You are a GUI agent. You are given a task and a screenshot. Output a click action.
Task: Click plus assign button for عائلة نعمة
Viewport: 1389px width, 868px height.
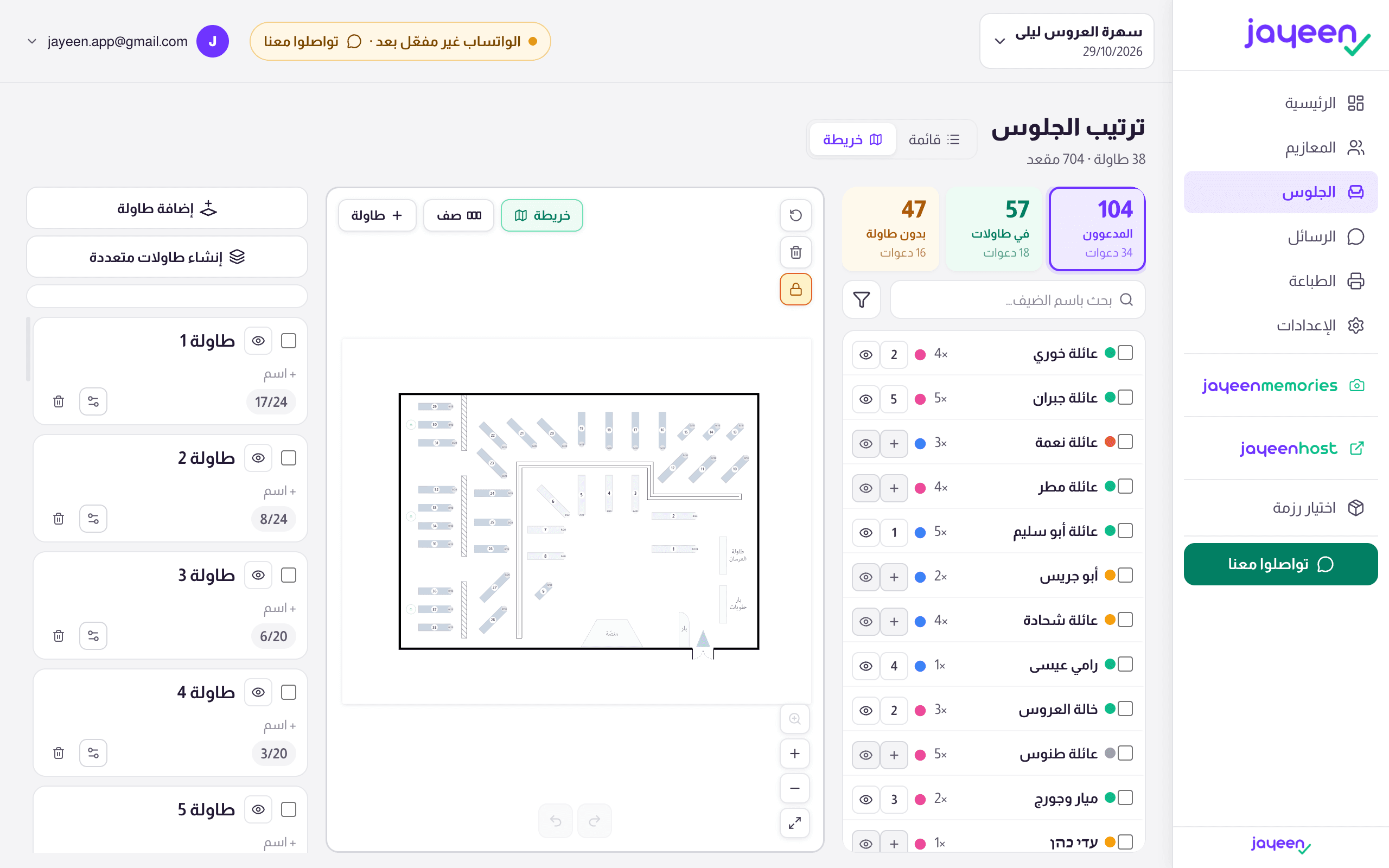[x=894, y=444]
